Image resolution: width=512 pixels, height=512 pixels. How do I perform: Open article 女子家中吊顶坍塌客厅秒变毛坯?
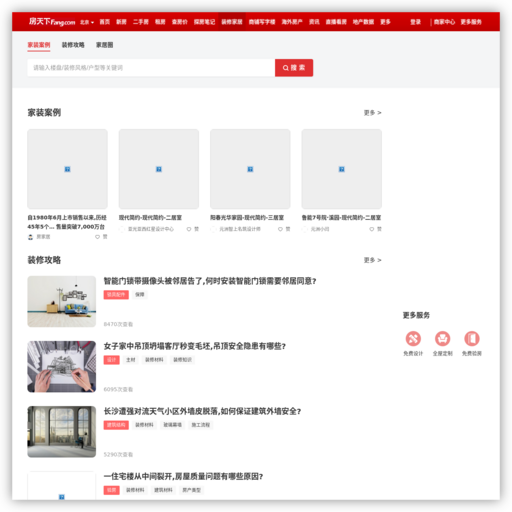195,346
